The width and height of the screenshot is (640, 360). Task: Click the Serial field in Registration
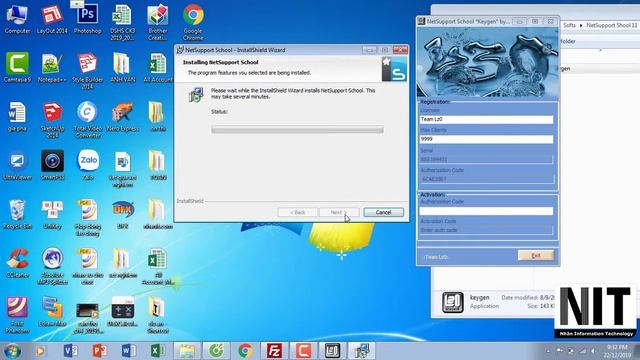[x=486, y=159]
